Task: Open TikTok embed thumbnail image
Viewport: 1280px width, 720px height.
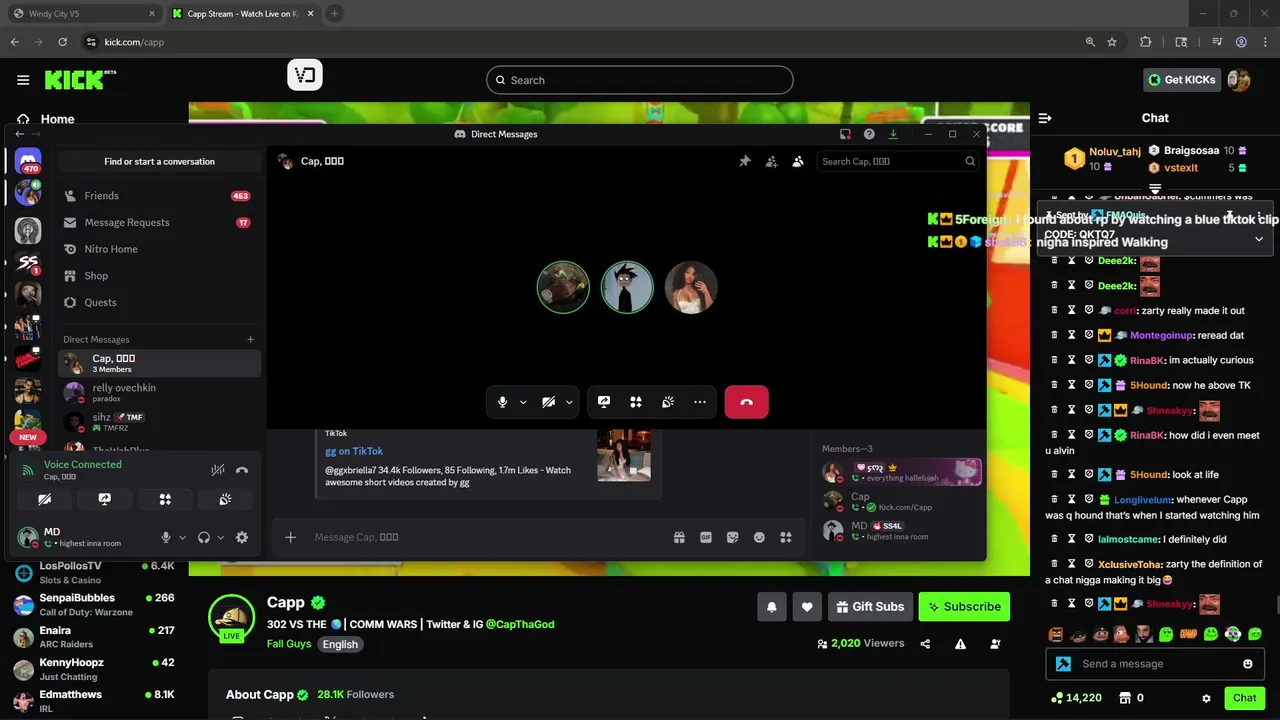Action: (624, 456)
